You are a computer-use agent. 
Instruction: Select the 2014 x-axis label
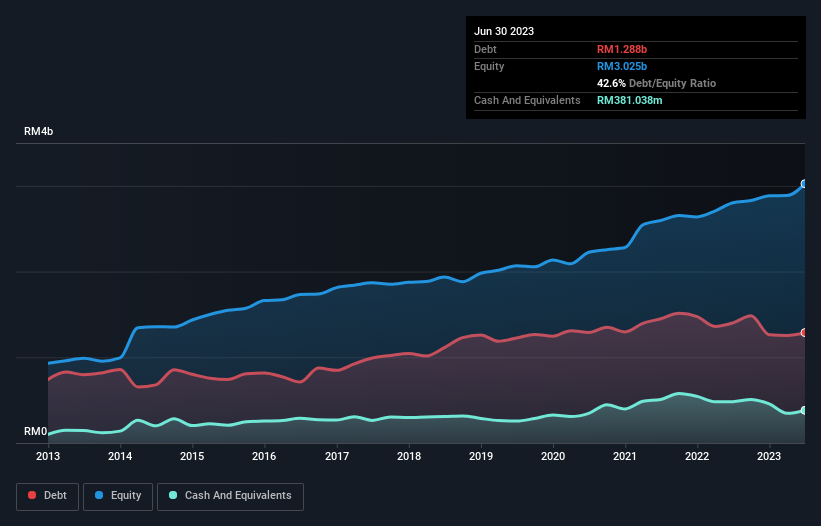coord(120,456)
